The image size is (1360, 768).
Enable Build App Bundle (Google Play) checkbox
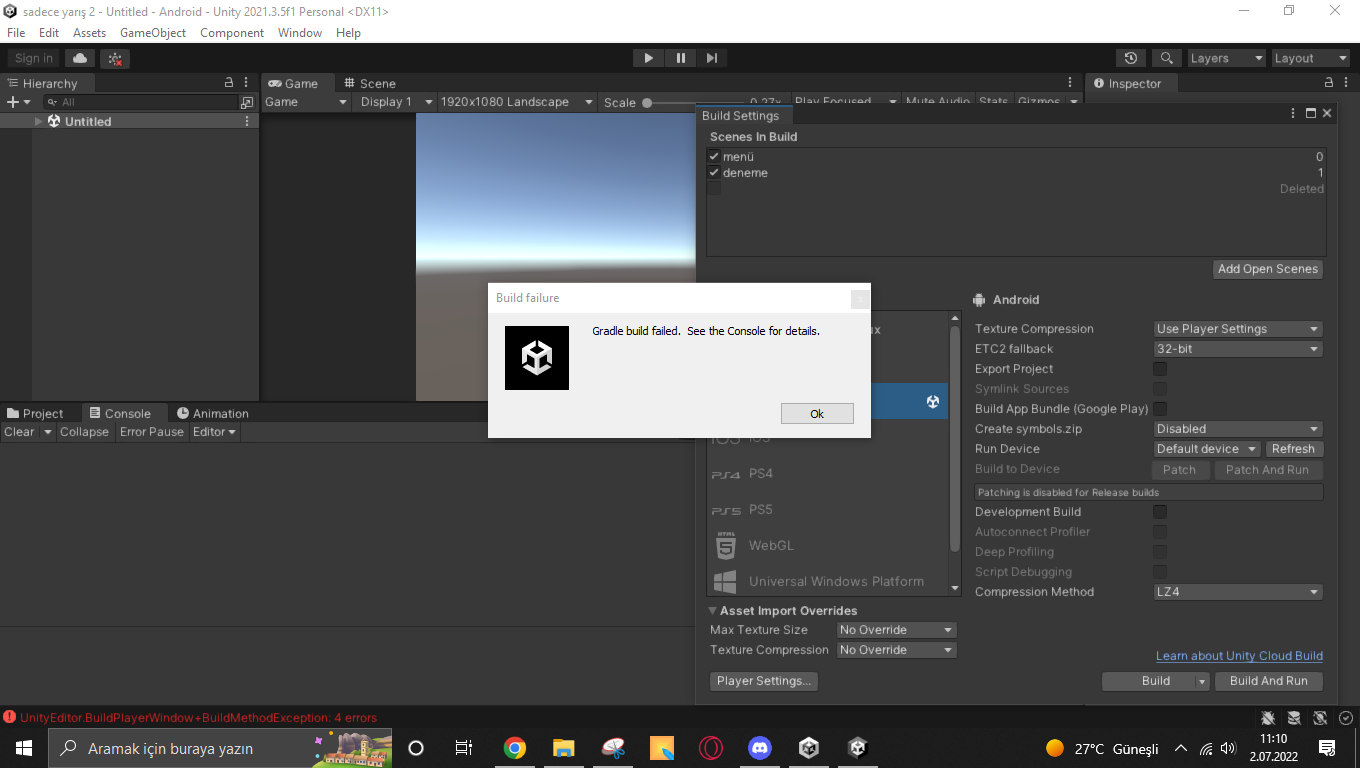pos(1160,409)
